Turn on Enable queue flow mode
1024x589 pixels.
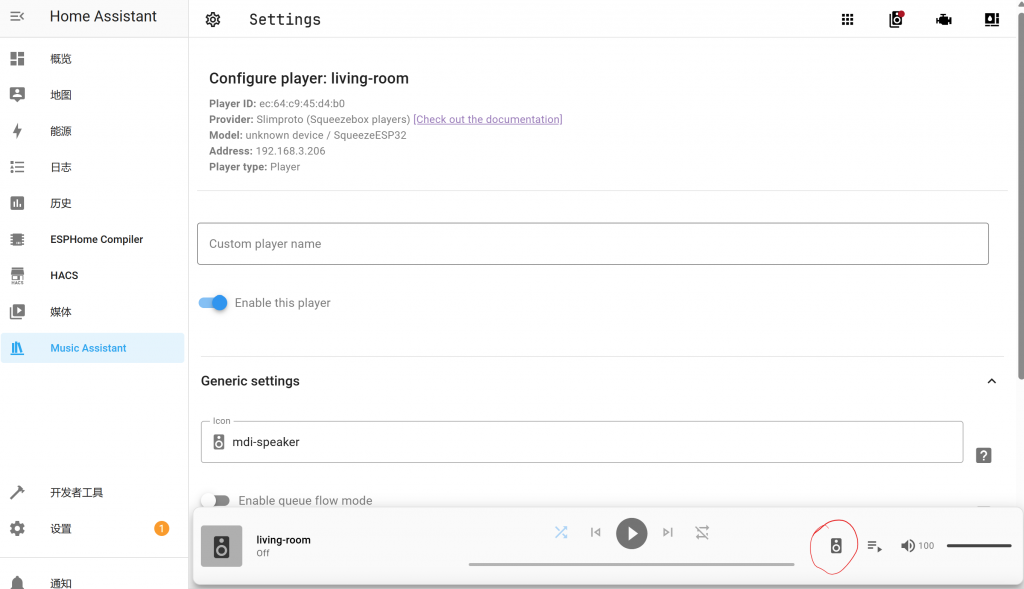coord(215,500)
